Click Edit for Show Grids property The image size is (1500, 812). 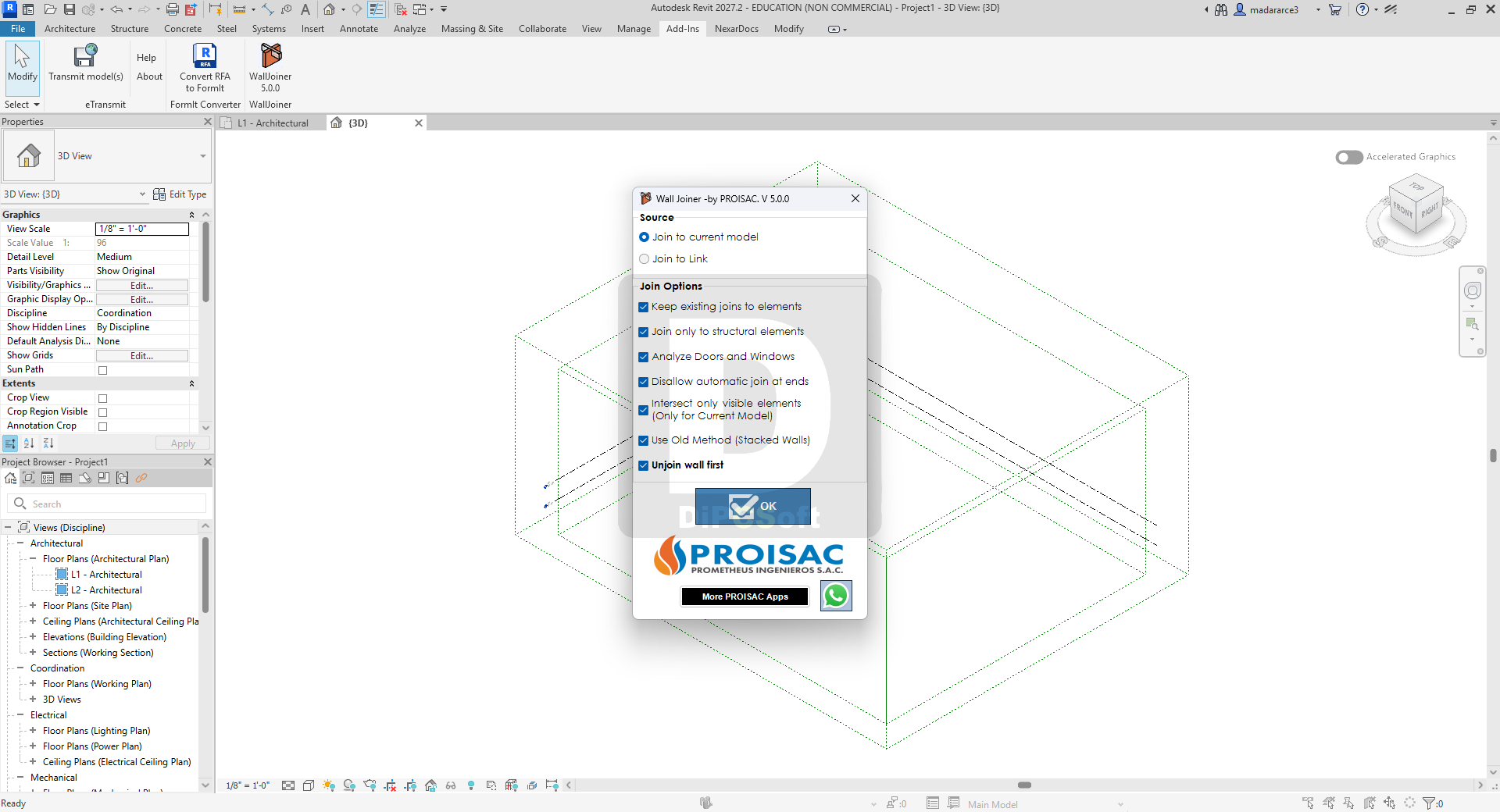pos(141,356)
